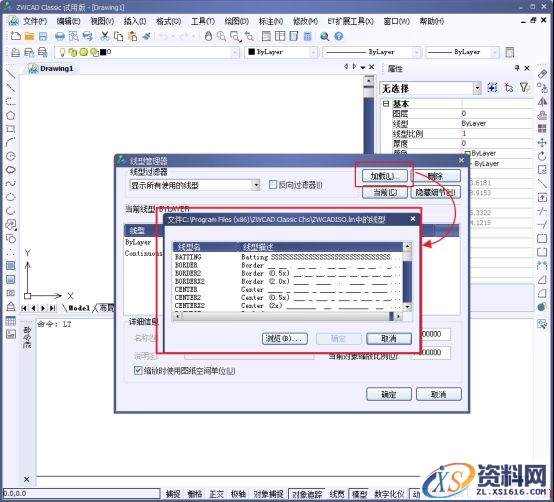Screen dimensions: 554x502
Task: Click the New drawing icon in toolbar
Action: pos(15,36)
